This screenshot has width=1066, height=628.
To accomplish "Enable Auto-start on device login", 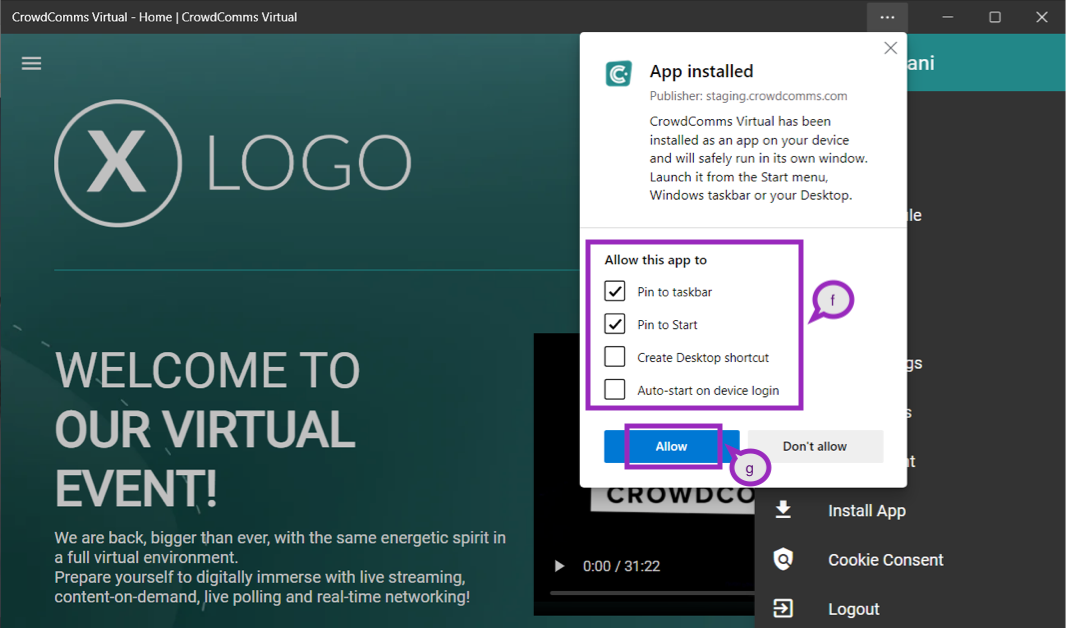I will (x=615, y=390).
